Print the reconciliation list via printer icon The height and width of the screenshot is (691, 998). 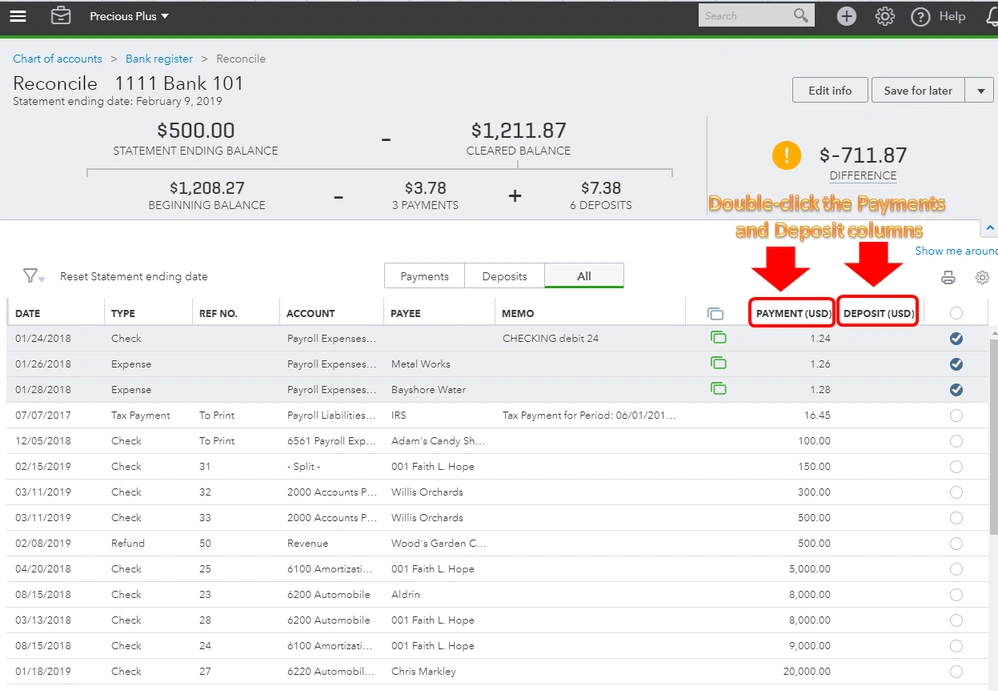948,278
